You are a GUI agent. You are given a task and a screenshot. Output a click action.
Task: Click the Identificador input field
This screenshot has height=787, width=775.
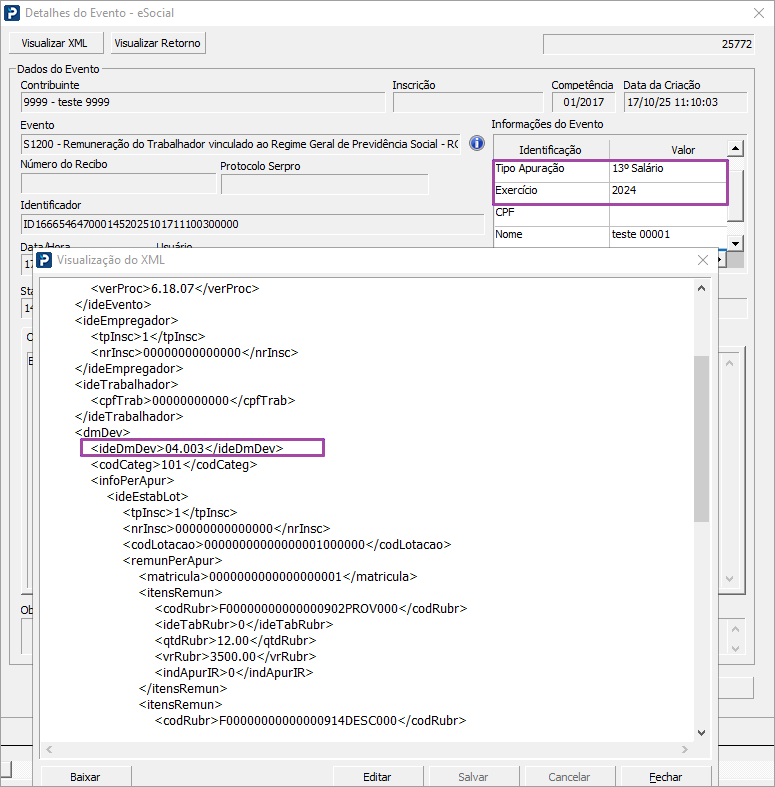[x=252, y=224]
